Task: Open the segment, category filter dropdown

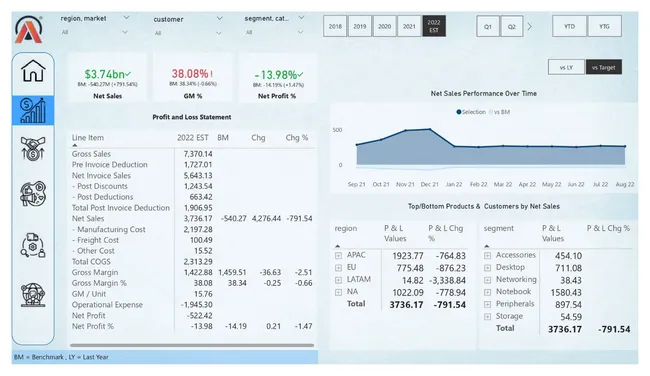Action: tap(301, 18)
